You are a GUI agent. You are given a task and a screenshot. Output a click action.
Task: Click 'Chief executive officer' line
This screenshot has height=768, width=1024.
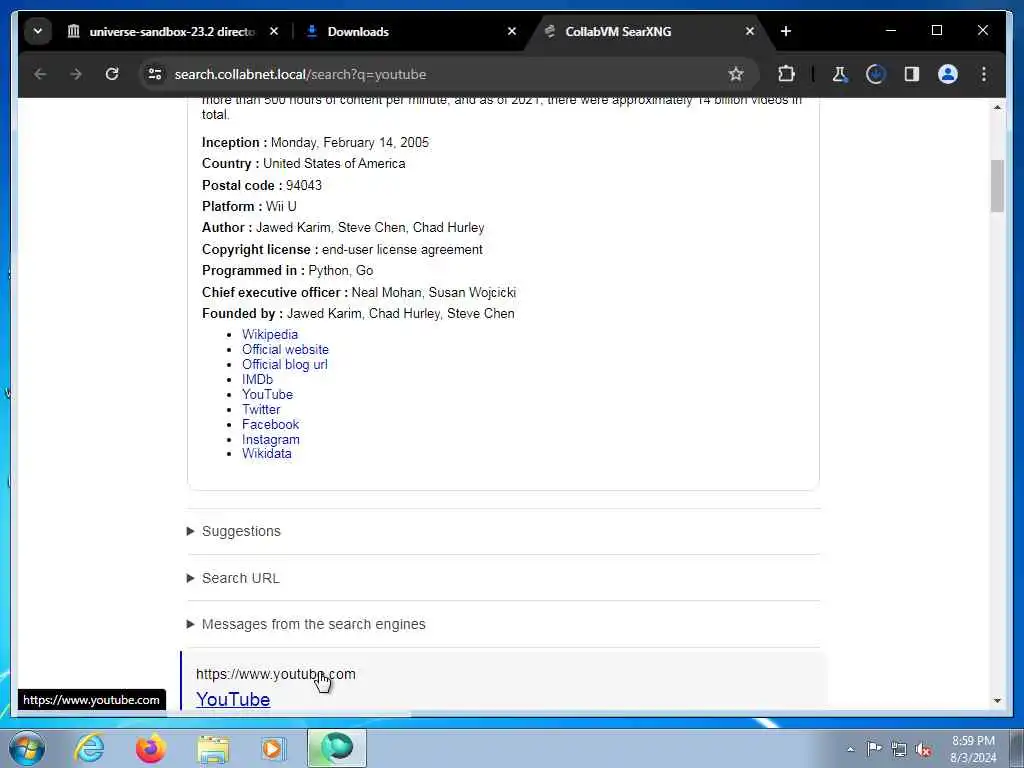[359, 293]
